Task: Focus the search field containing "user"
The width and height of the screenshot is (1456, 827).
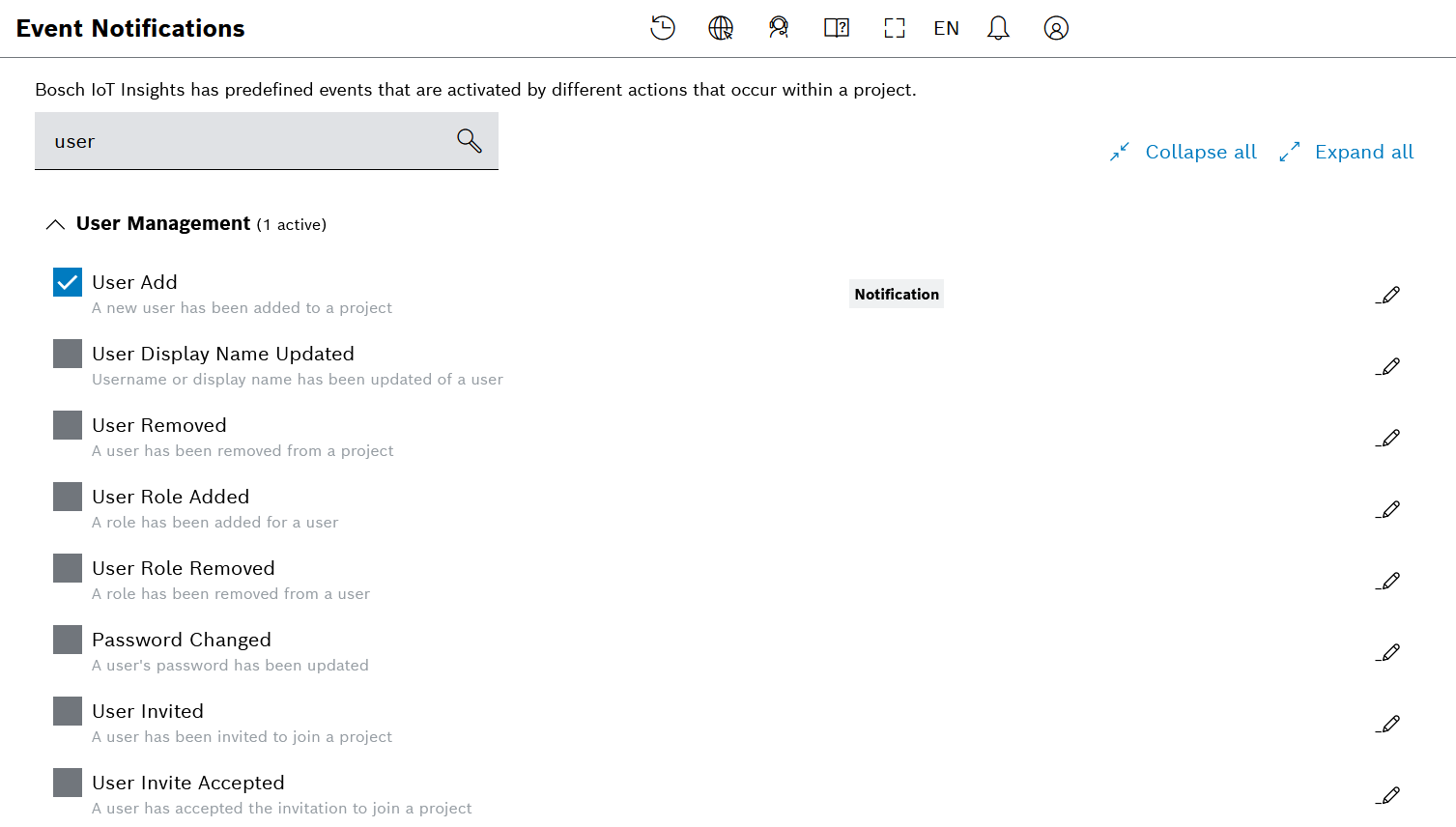Action: 242,141
